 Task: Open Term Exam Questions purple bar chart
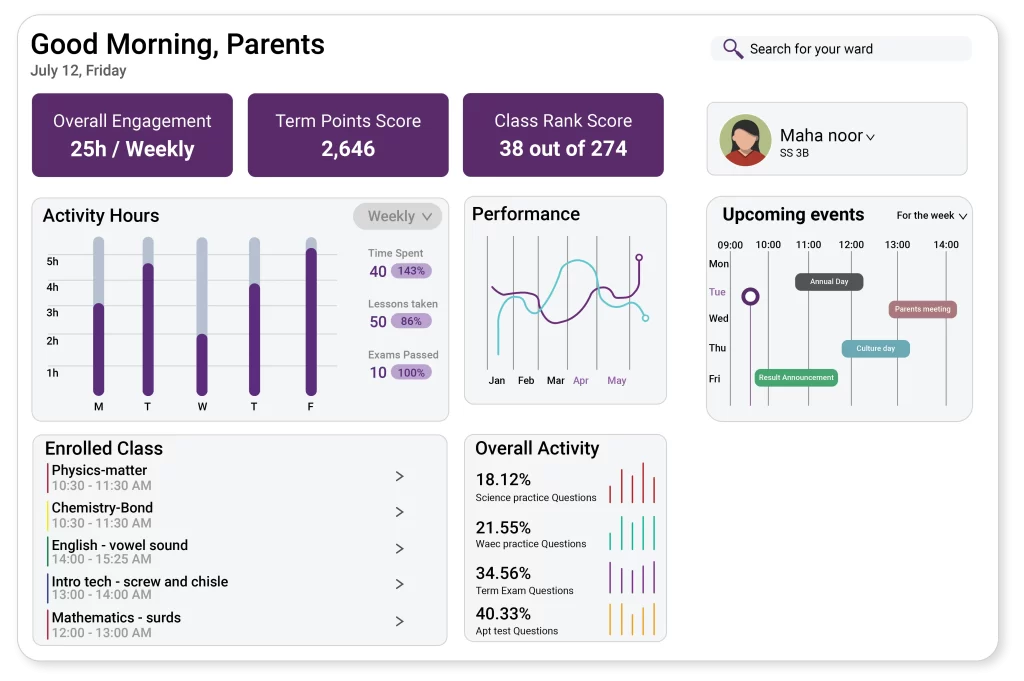point(632,578)
